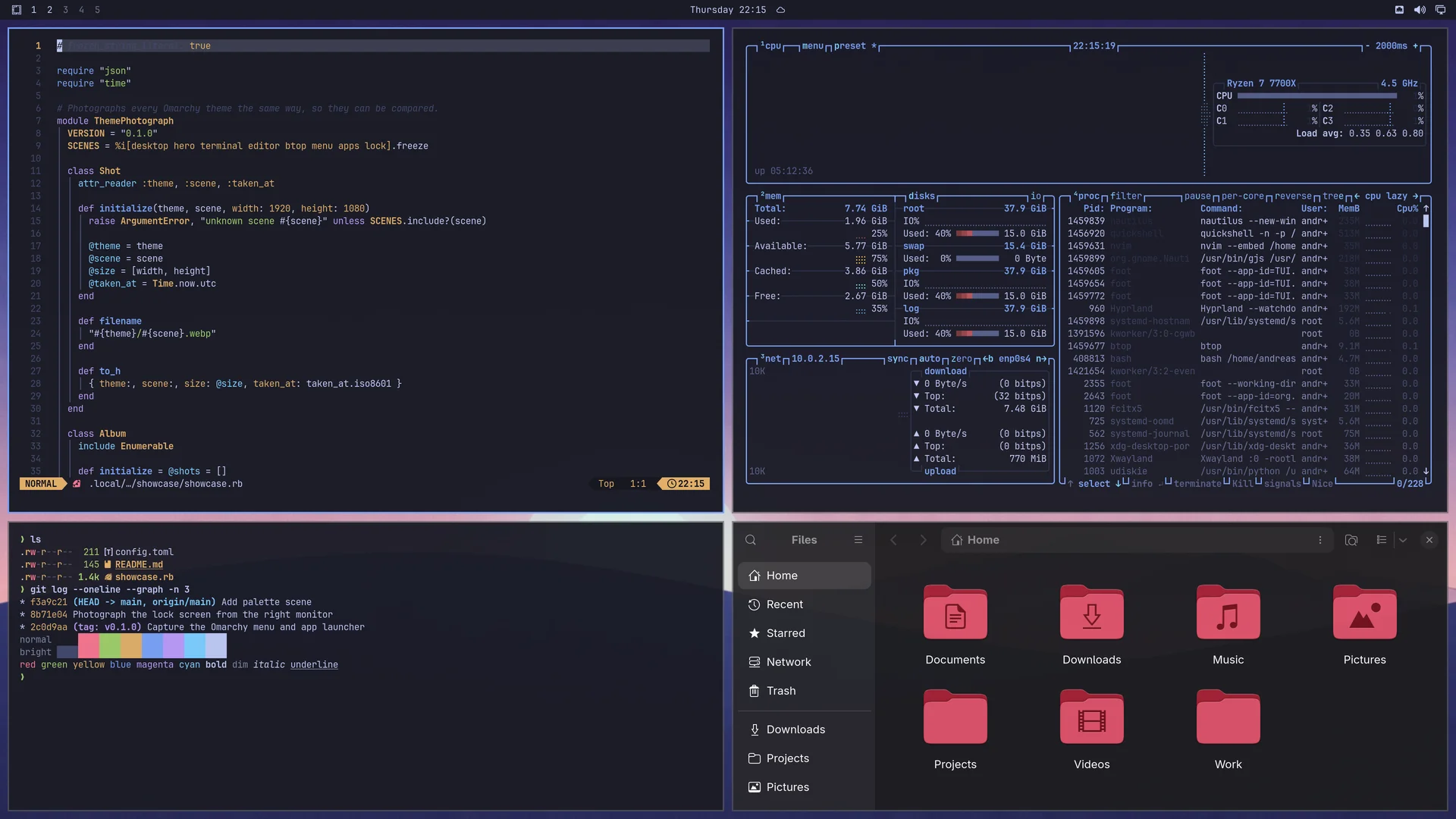Open search in the Files window
Viewport: 1456px width, 819px height.
pos(750,540)
